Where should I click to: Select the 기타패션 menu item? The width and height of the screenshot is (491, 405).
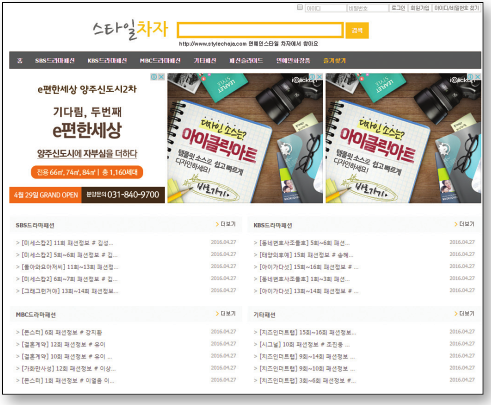point(205,61)
